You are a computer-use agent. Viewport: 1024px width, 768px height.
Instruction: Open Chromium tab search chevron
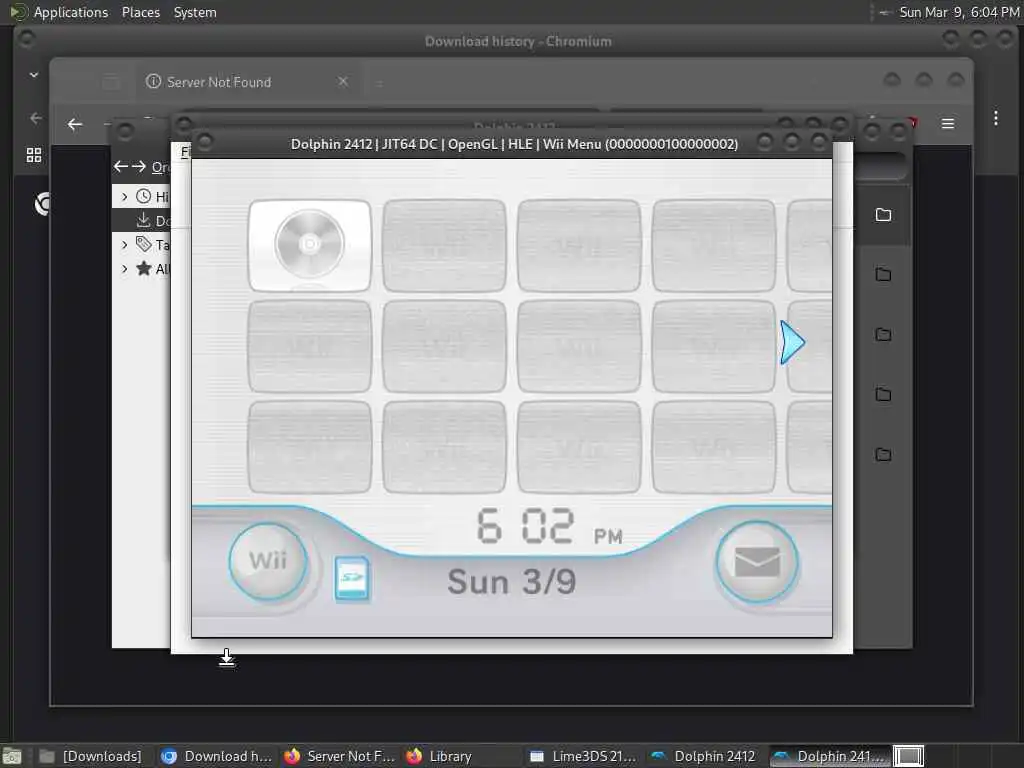pyautogui.click(x=34, y=75)
